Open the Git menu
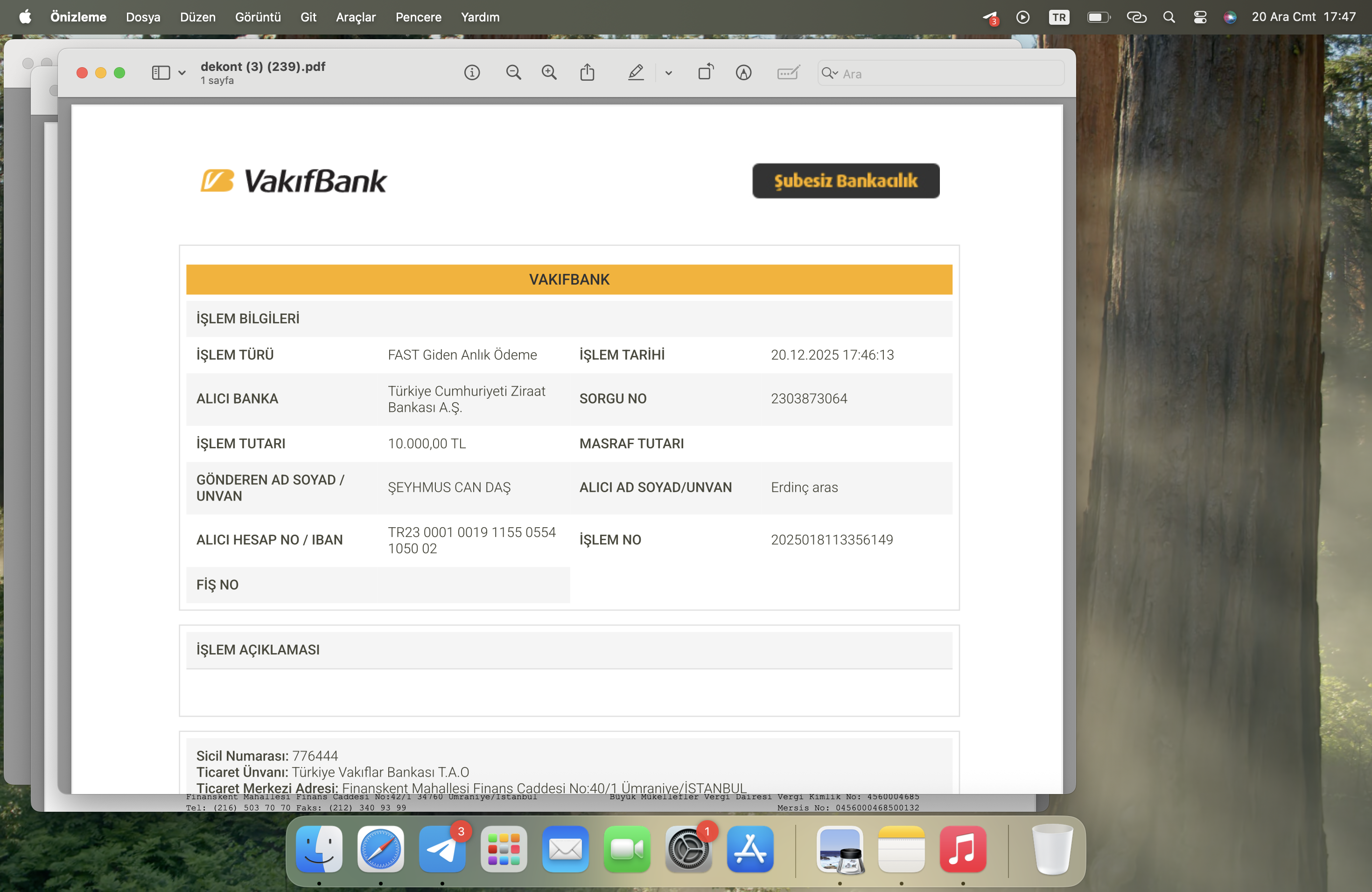 pos(308,17)
